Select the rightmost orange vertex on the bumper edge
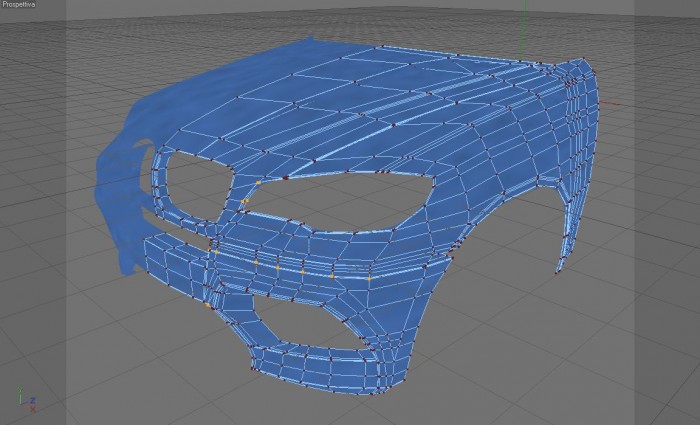The width and height of the screenshot is (700, 425). pos(369,279)
